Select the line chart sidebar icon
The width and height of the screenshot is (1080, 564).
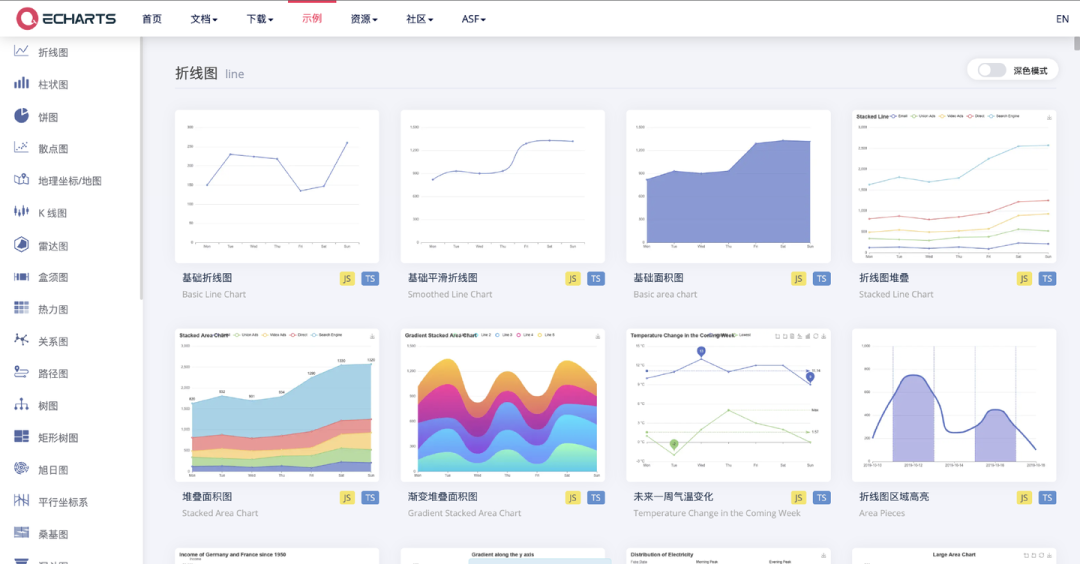point(21,51)
